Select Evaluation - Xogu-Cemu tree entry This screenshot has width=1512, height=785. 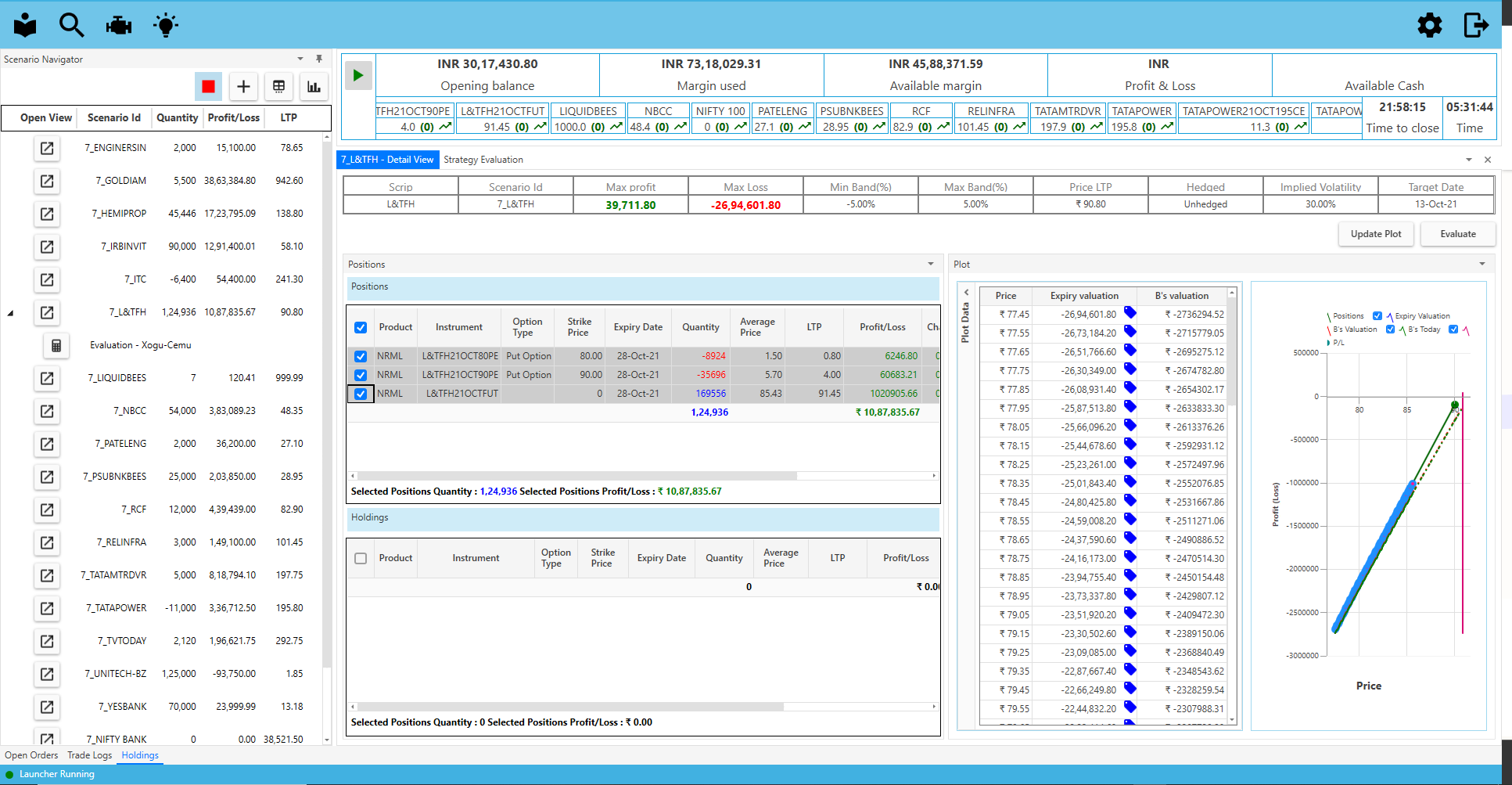coord(140,345)
